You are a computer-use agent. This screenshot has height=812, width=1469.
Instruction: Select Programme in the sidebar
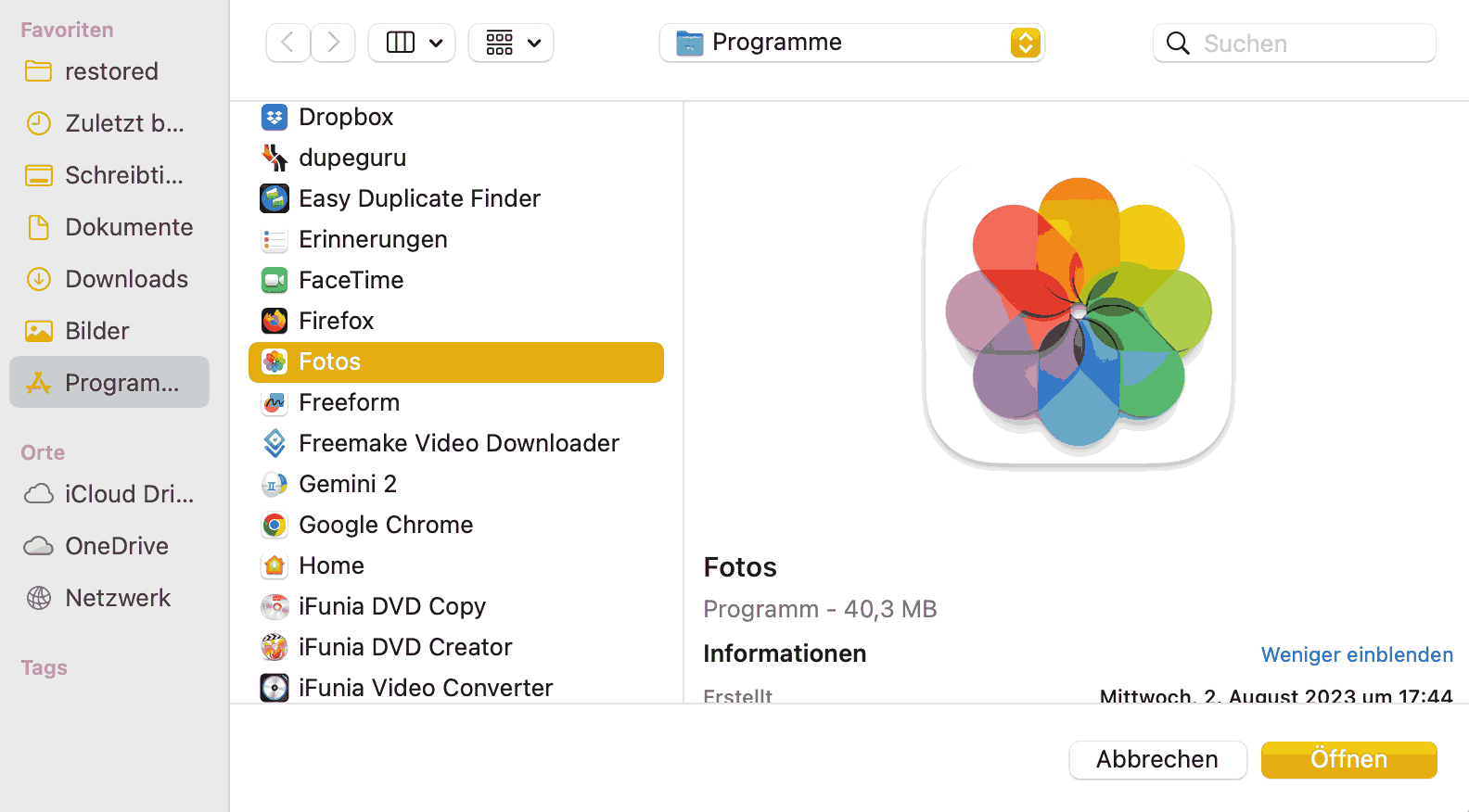tap(109, 382)
